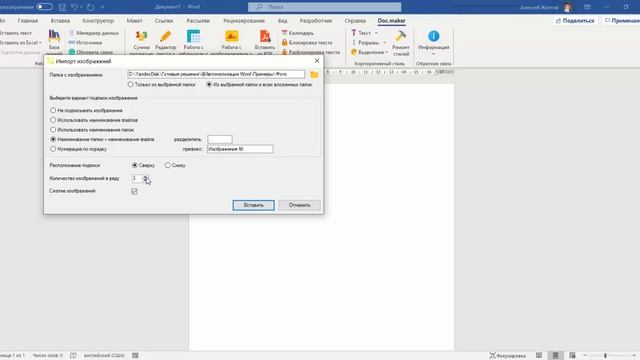This screenshot has height=360, width=640.
Task: Choose 'Наименование папки + наименование файла'
Action: (102, 139)
